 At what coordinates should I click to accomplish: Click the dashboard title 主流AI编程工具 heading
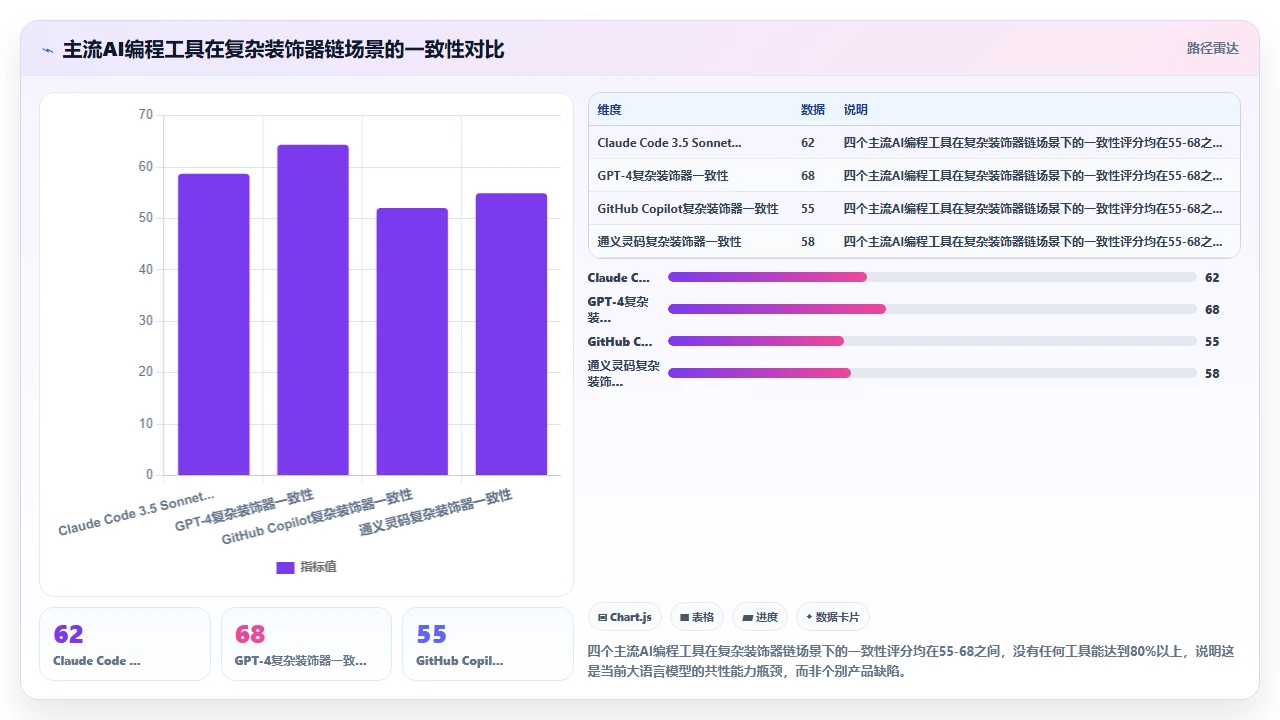283,49
